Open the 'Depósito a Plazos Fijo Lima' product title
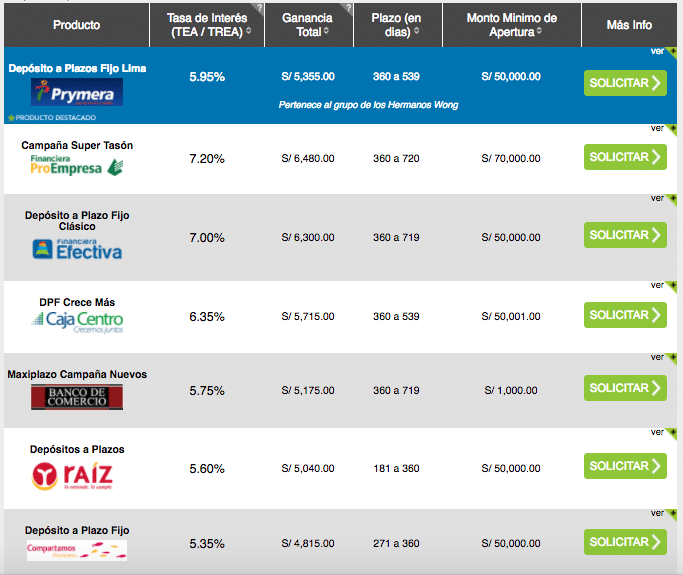 (x=77, y=68)
